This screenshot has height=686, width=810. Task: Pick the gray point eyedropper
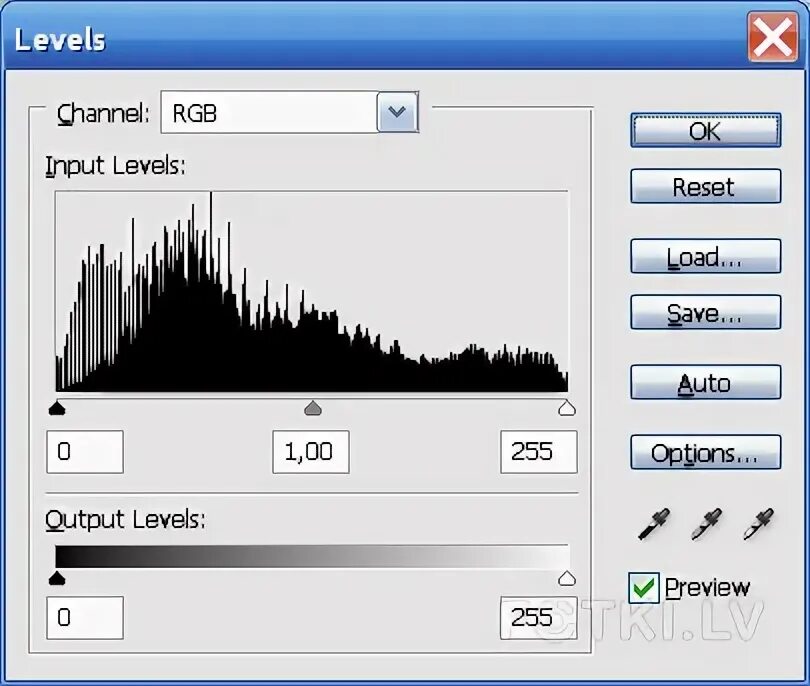tap(706, 524)
